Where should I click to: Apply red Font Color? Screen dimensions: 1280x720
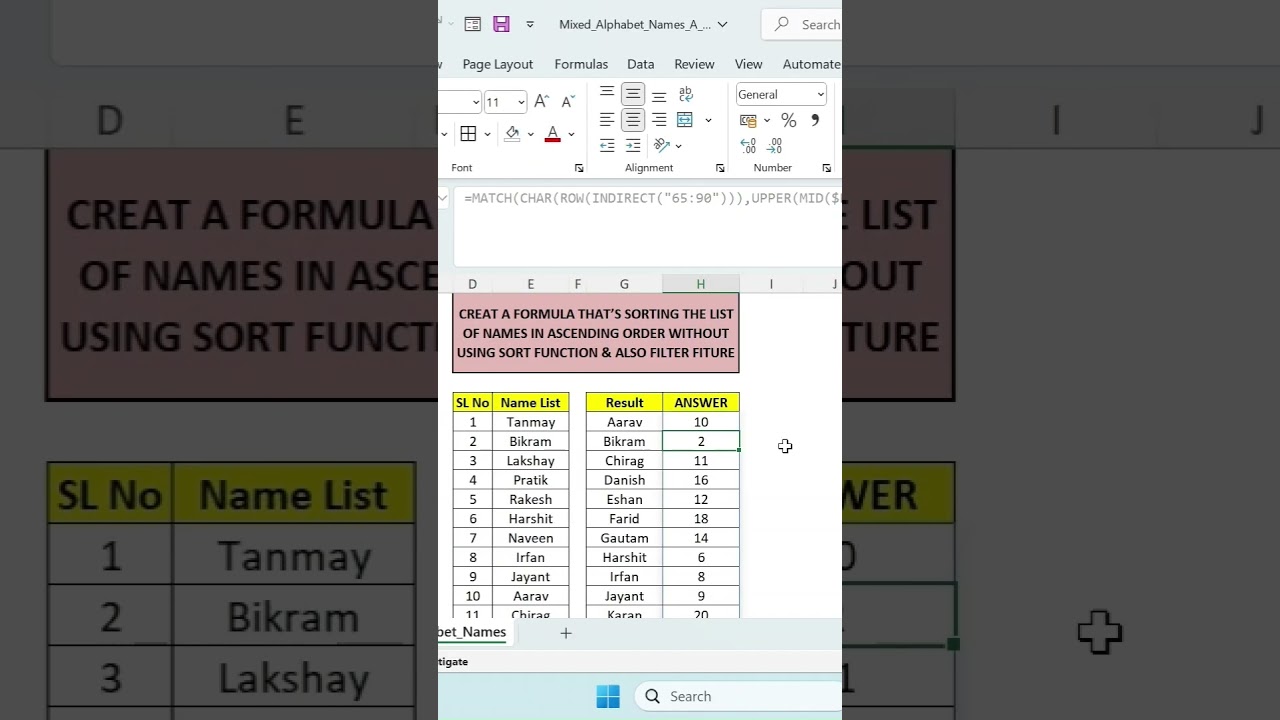(x=552, y=134)
